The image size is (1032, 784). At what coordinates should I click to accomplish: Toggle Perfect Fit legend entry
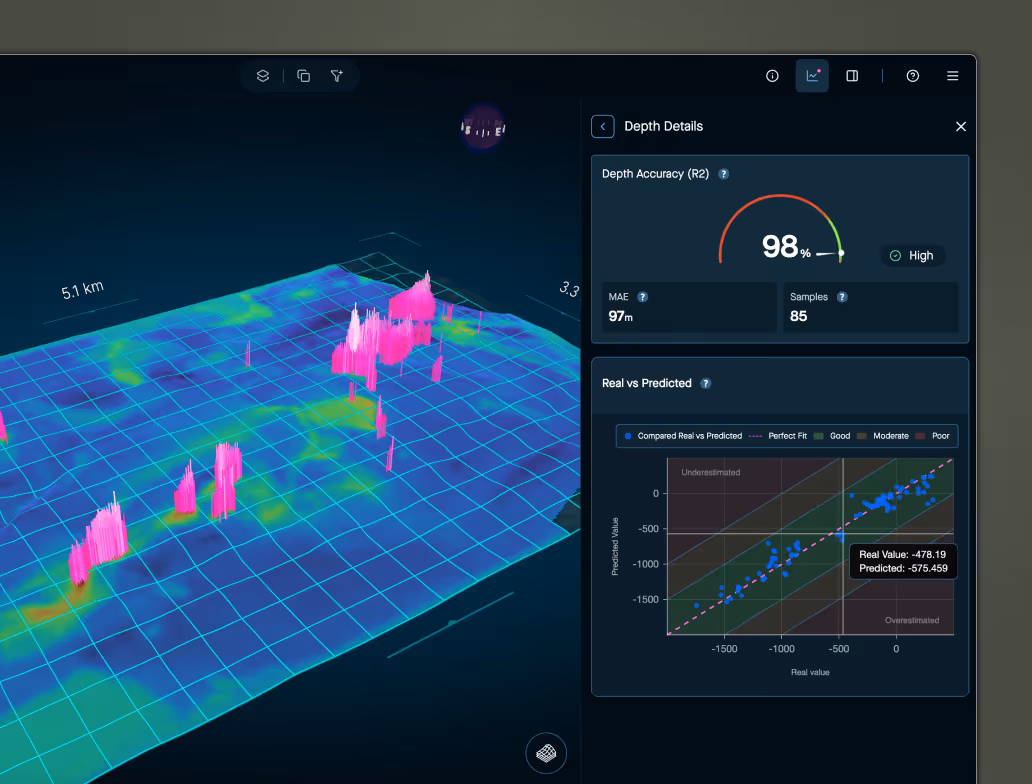point(778,436)
